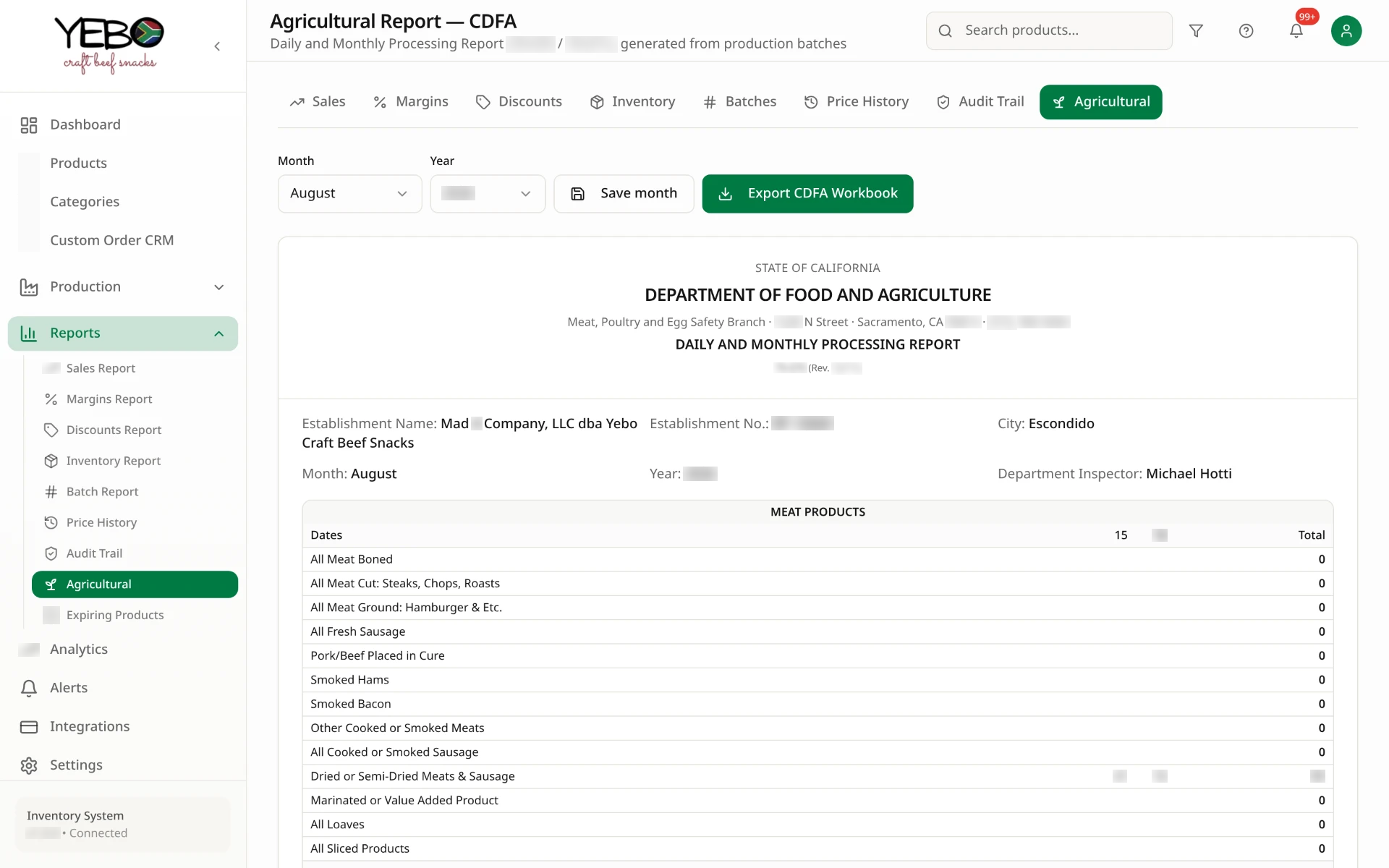Open the user profile avatar
1389x868 pixels.
pos(1346,30)
